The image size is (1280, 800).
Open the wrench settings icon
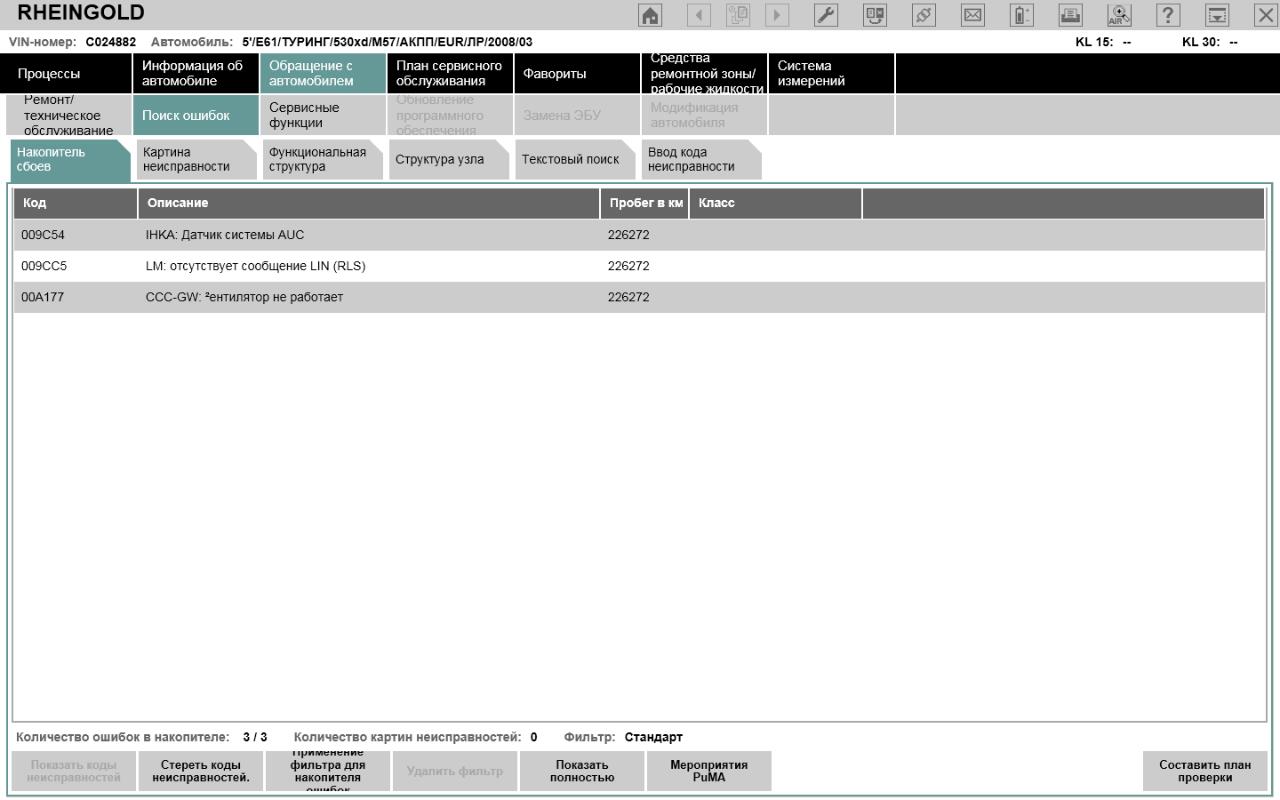pos(827,15)
